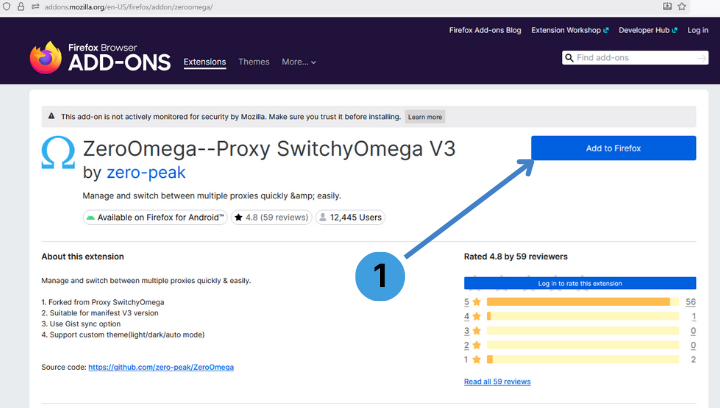This screenshot has height=408, width=720.
Task: Click the 4.8 (59 reviews) rating badge
Action: pyautogui.click(x=271, y=218)
